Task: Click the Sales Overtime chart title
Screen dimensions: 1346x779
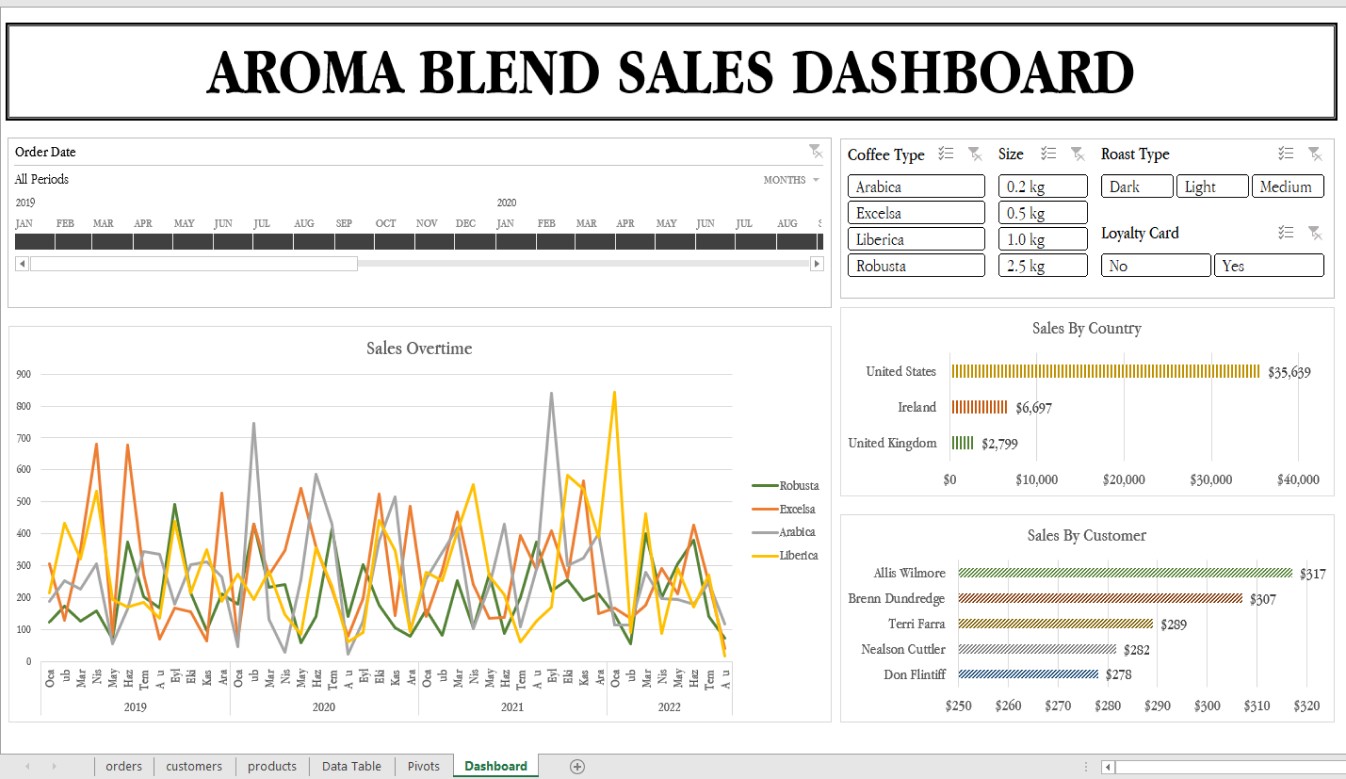Action: [x=419, y=348]
